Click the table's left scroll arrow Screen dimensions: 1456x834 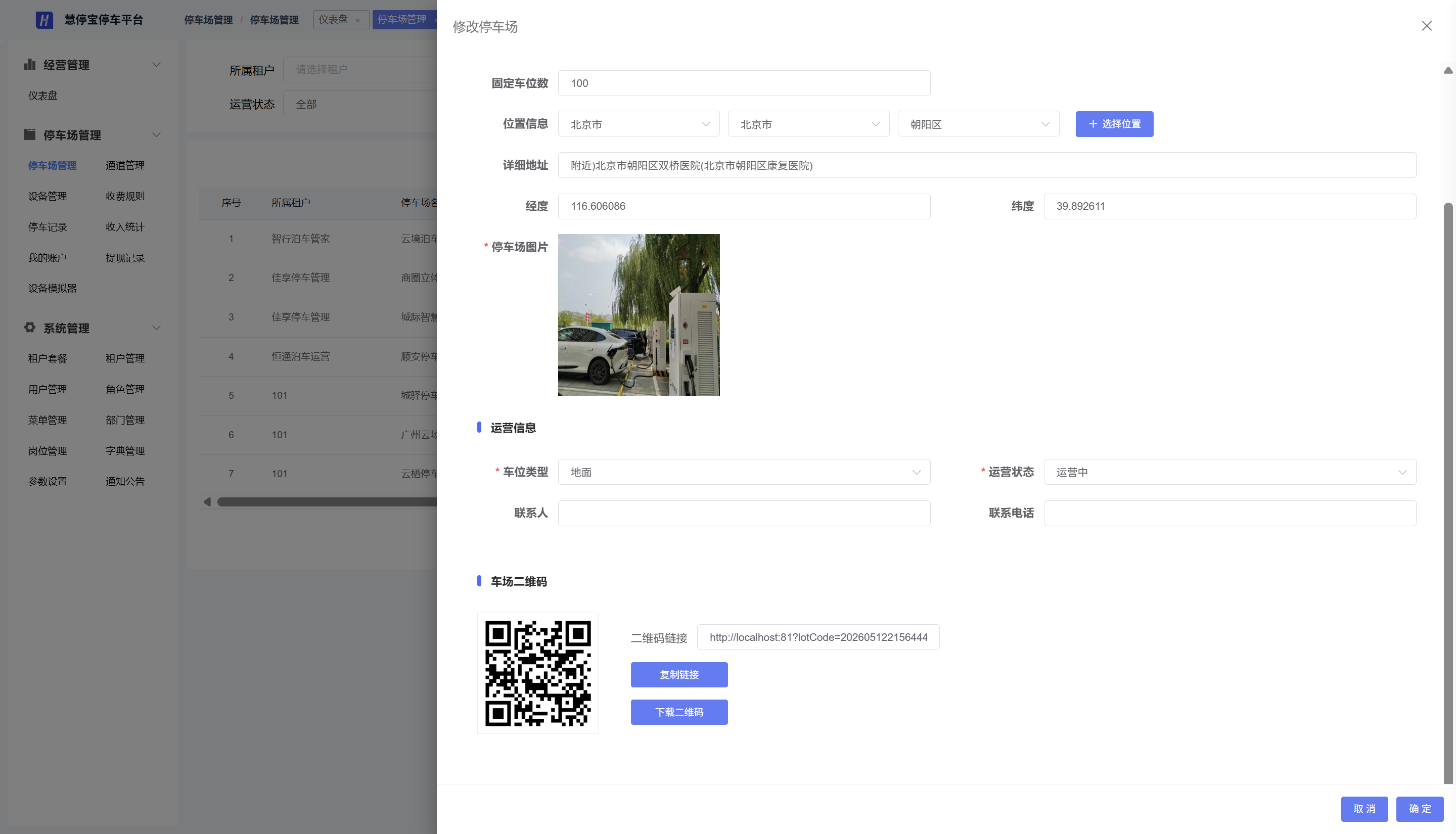click(x=207, y=502)
